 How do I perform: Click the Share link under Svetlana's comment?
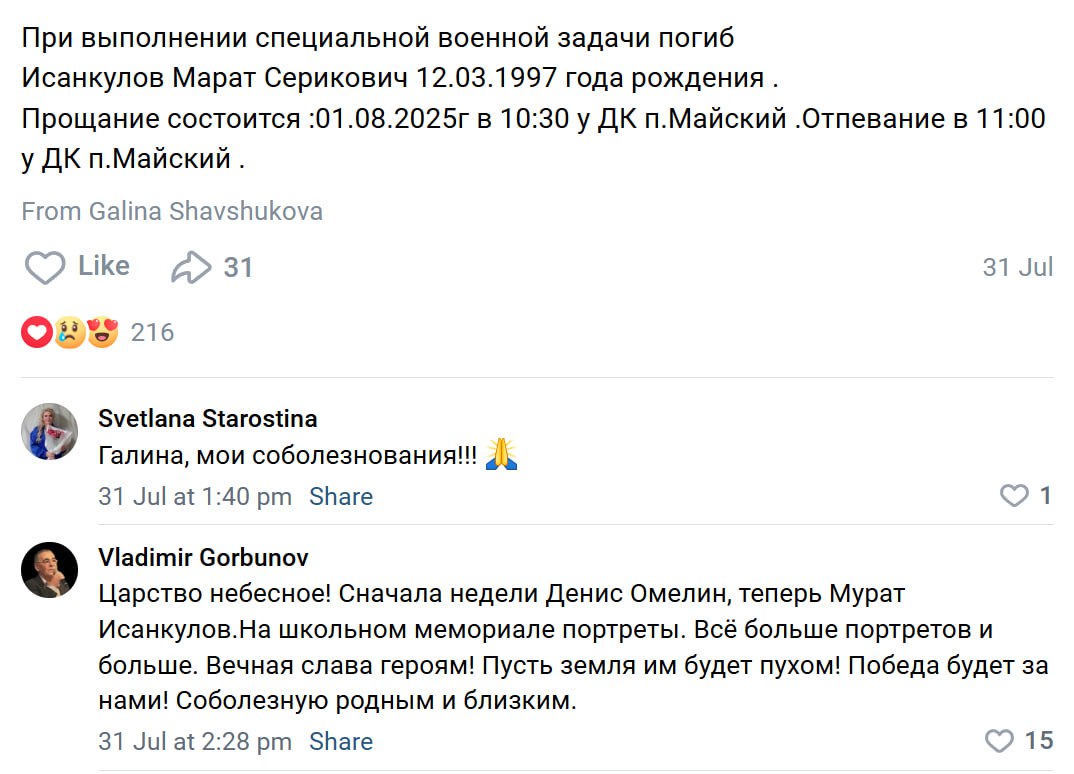(341, 497)
